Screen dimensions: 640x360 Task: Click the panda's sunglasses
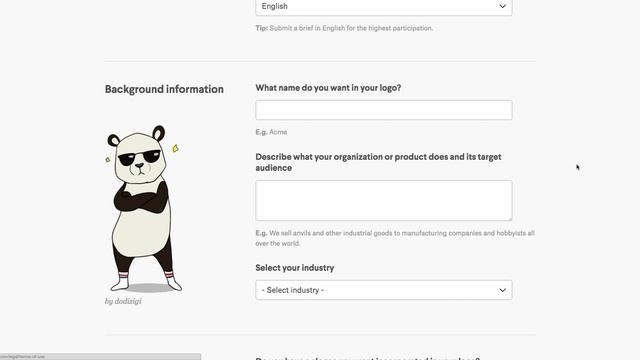[140, 158]
